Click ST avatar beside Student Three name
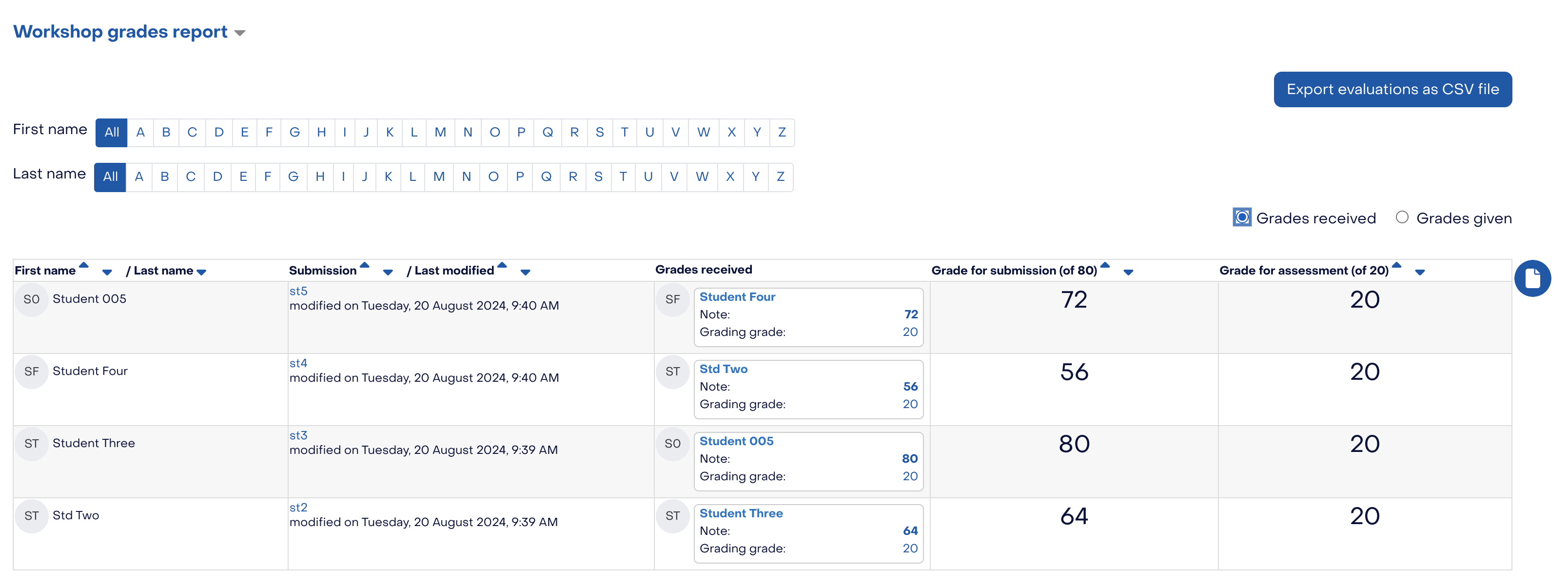 tap(32, 443)
